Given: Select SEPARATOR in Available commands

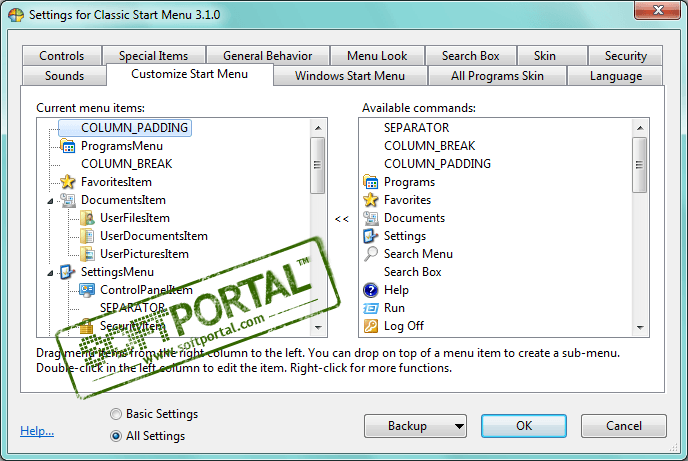Looking at the screenshot, I should [x=416, y=128].
